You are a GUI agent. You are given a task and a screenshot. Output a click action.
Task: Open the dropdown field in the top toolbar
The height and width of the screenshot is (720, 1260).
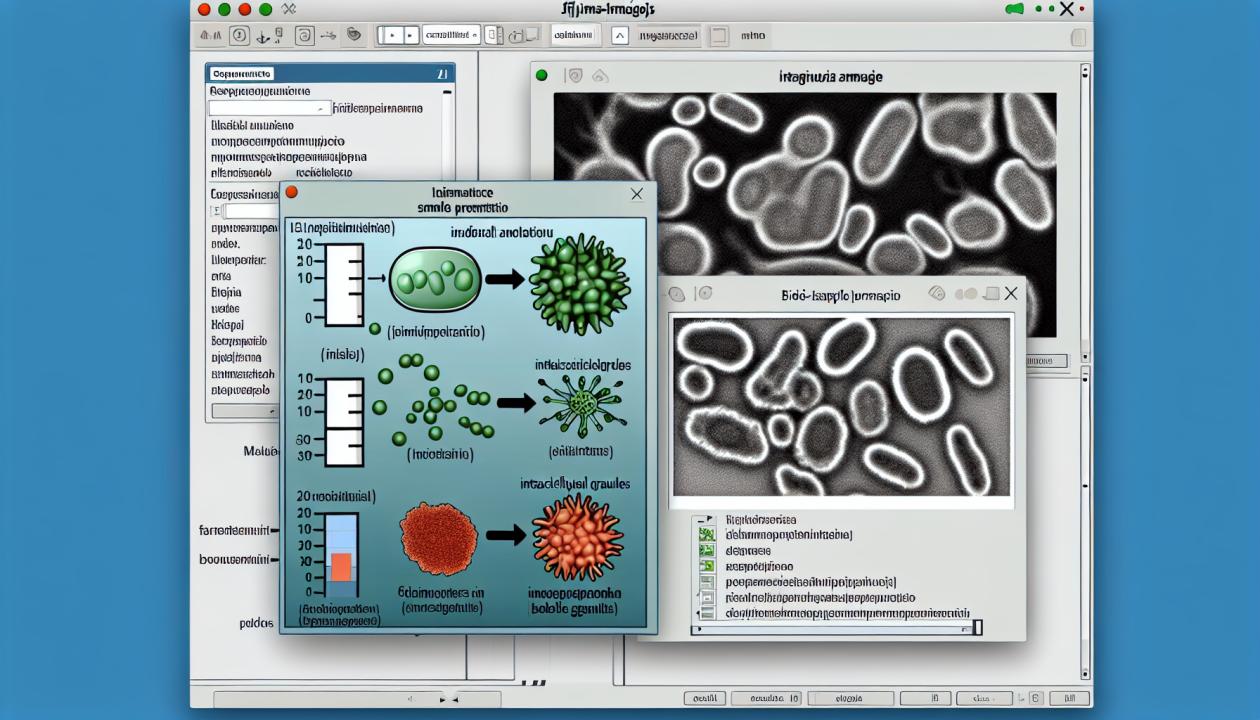(x=448, y=35)
